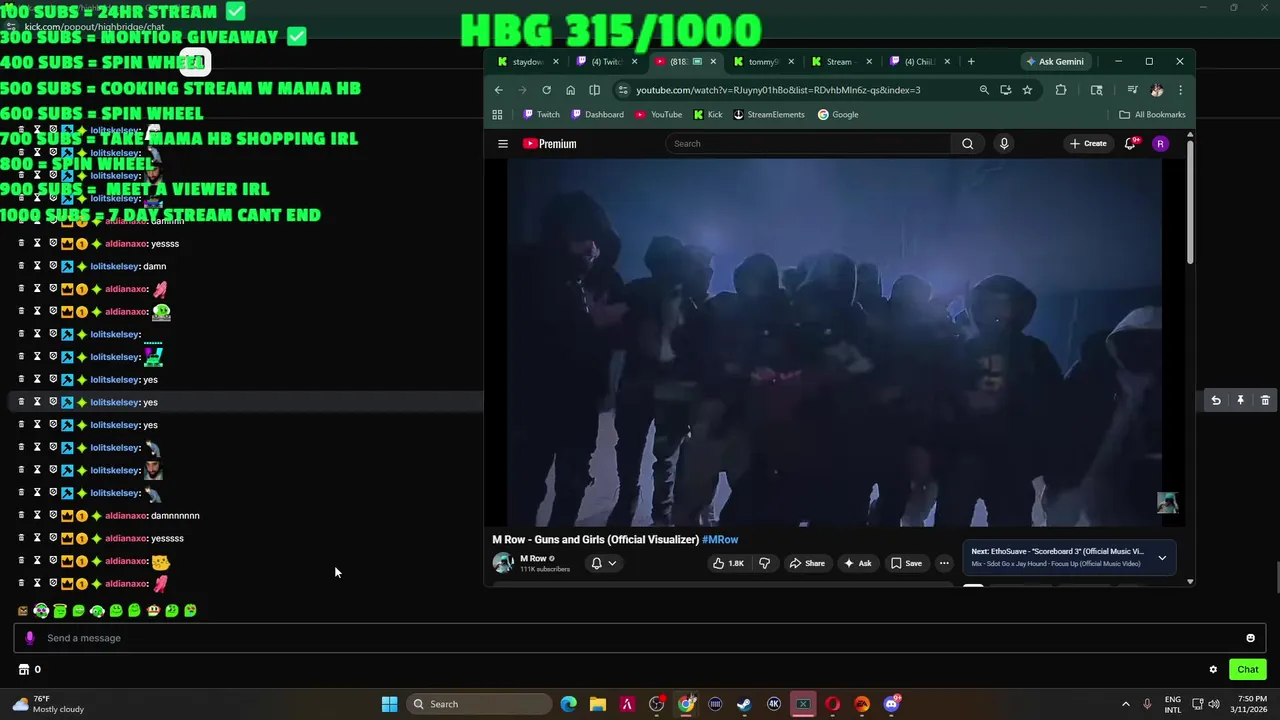Open the All Bookmarks folder
The image size is (1280, 720).
tap(1152, 115)
